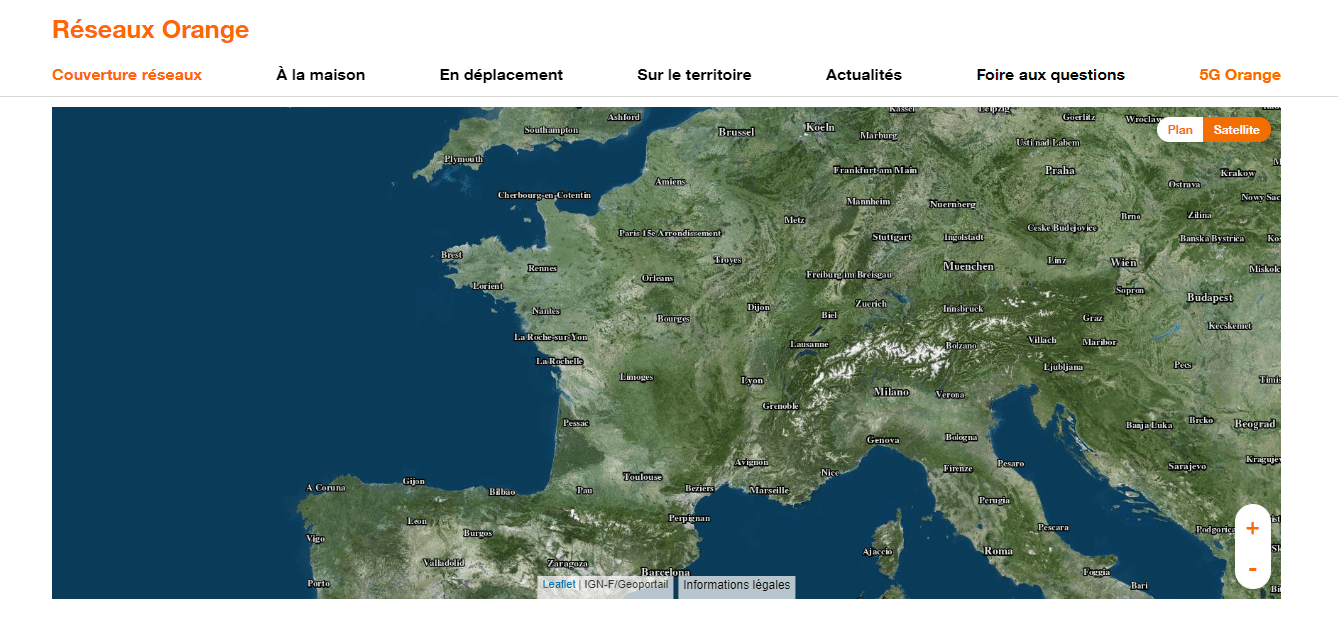
Task: Click the Frankfurt am Main map label
Action: 876,170
